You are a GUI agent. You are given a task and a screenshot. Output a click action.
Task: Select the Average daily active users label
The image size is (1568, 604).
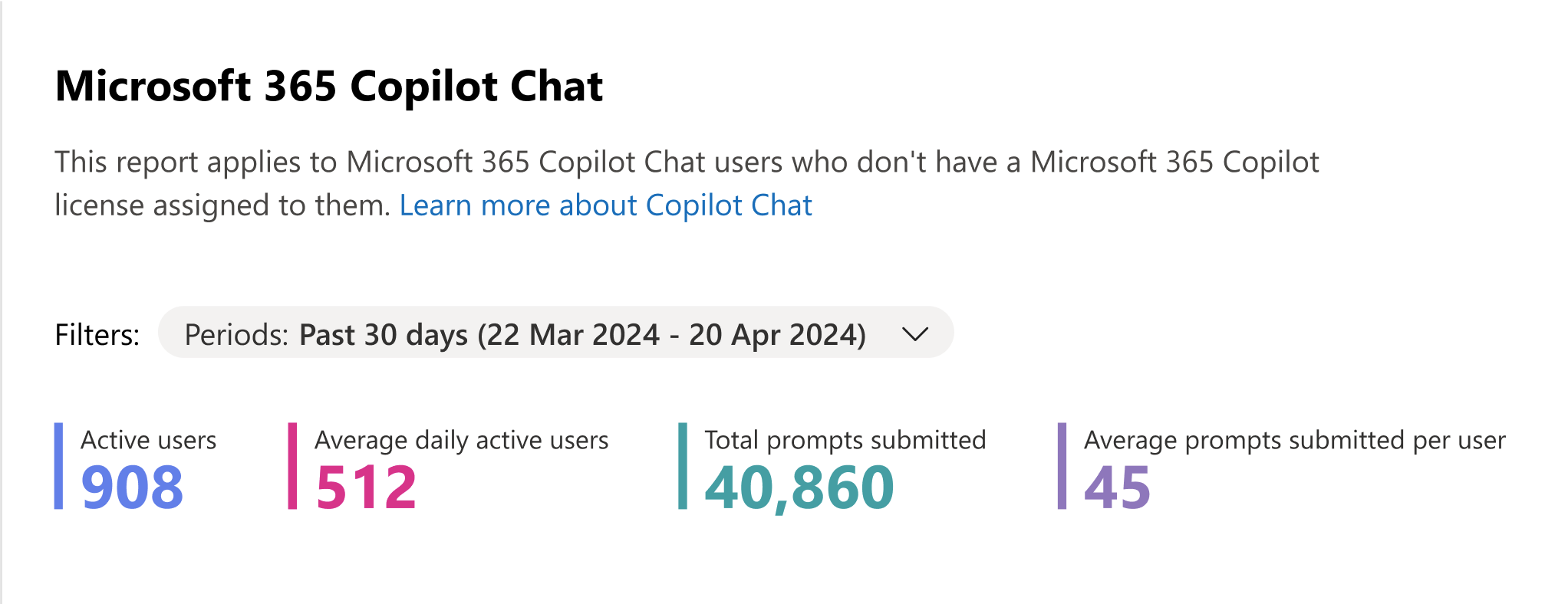(461, 440)
